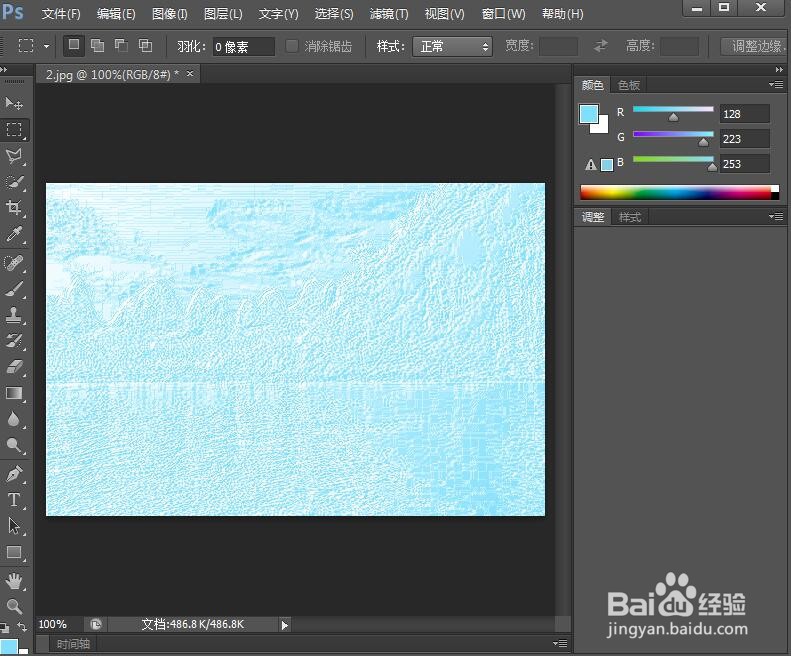Viewport: 791px width, 656px height.
Task: Select the Move tool
Action: tap(14, 103)
